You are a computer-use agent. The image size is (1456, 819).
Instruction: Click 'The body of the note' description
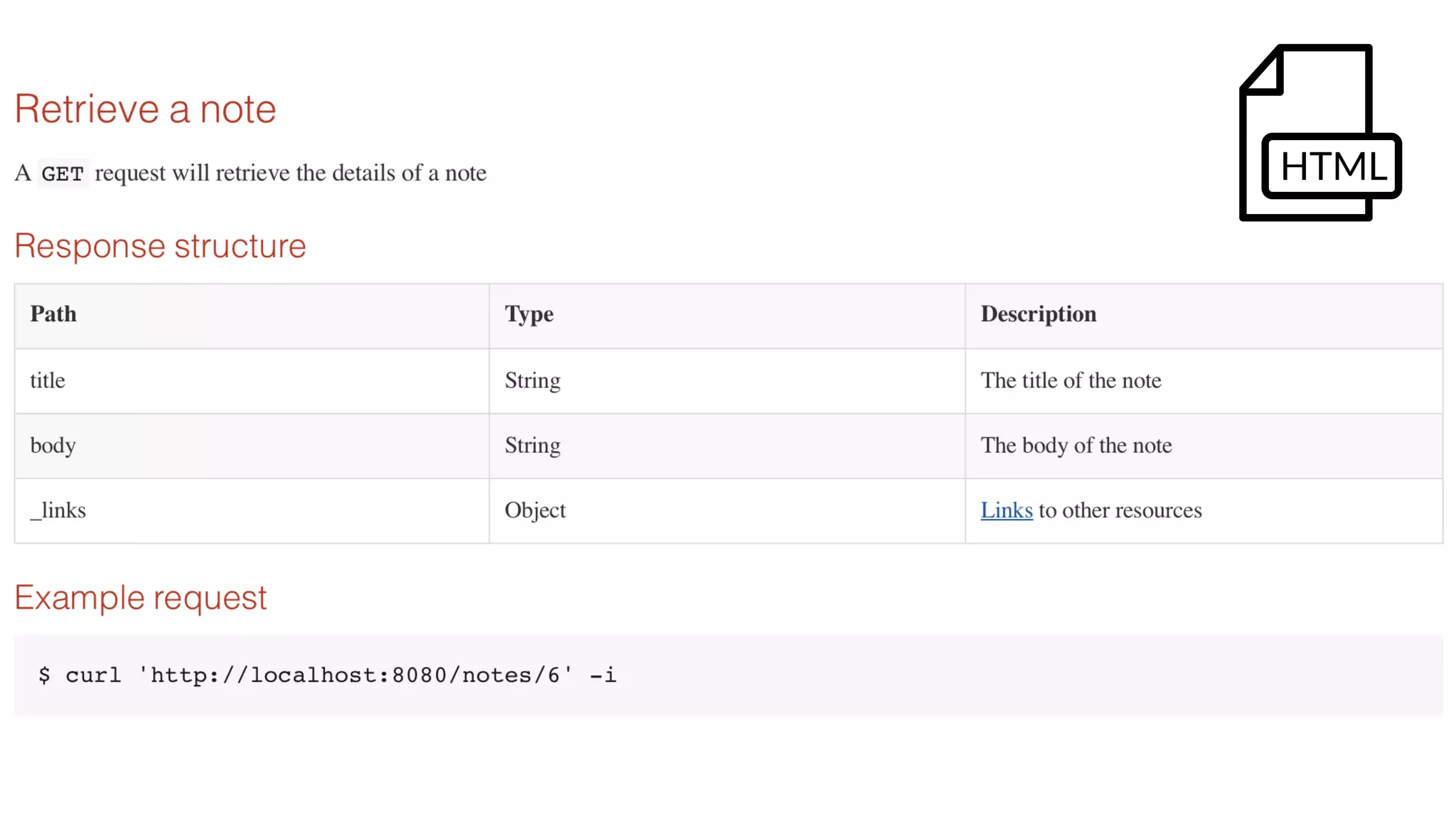1076,446
